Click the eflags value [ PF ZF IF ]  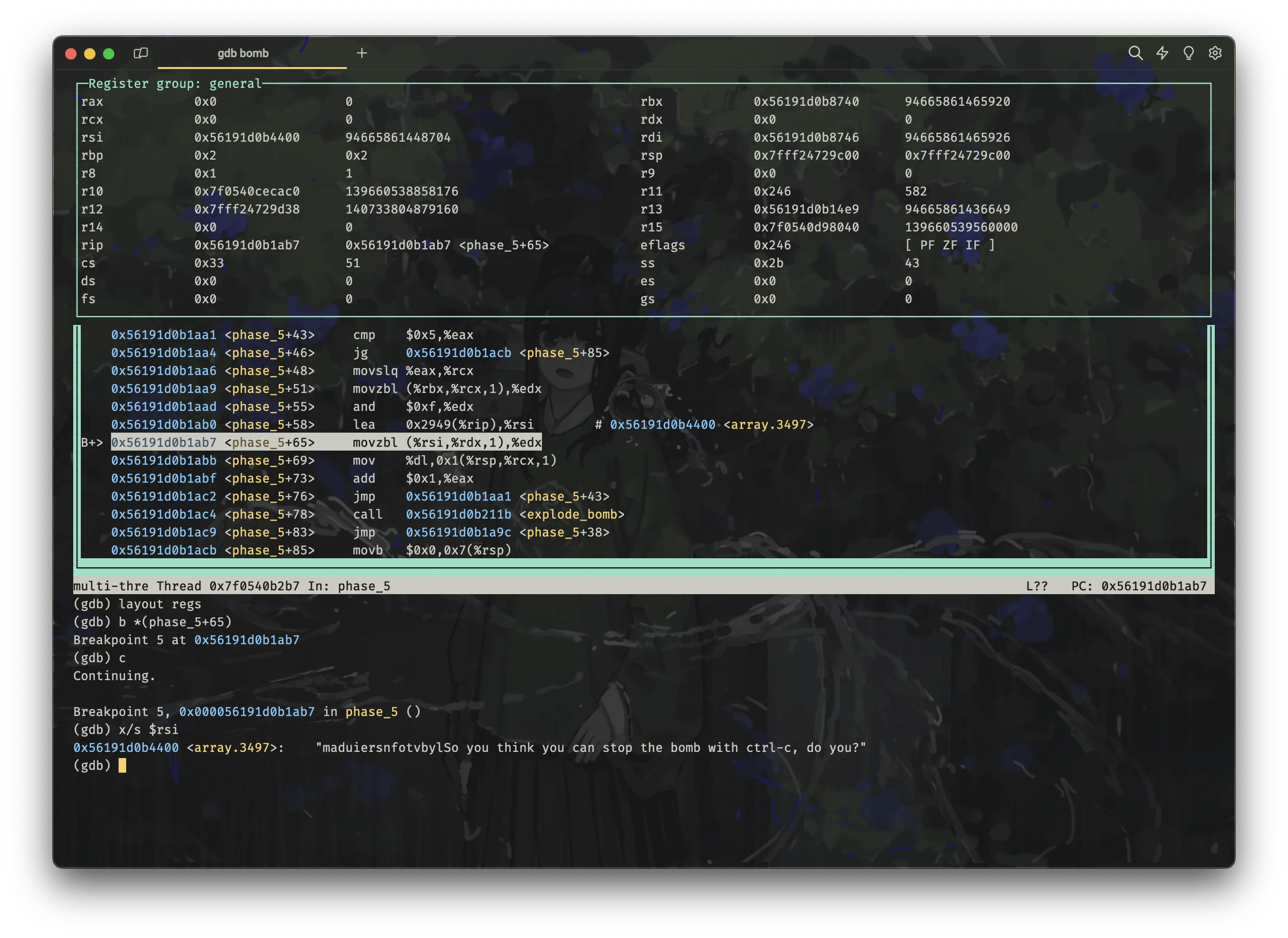(950, 245)
